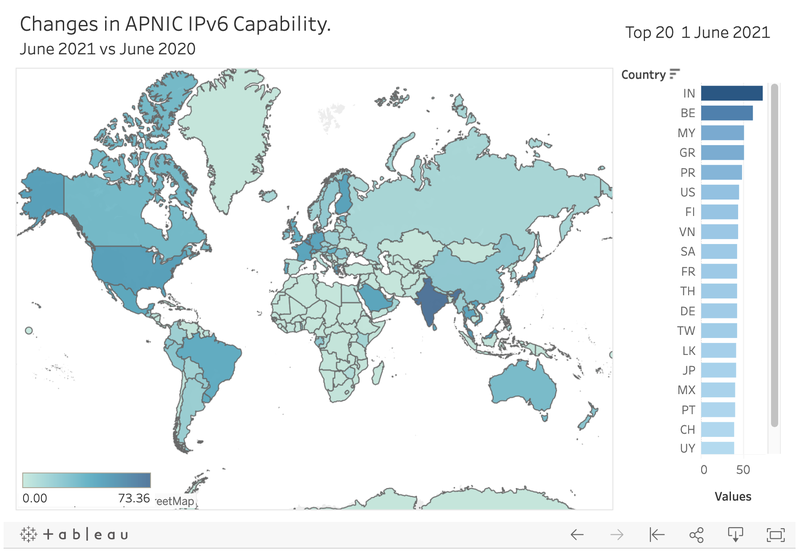Select the IN bar in Top 20 chart

[x=732, y=93]
